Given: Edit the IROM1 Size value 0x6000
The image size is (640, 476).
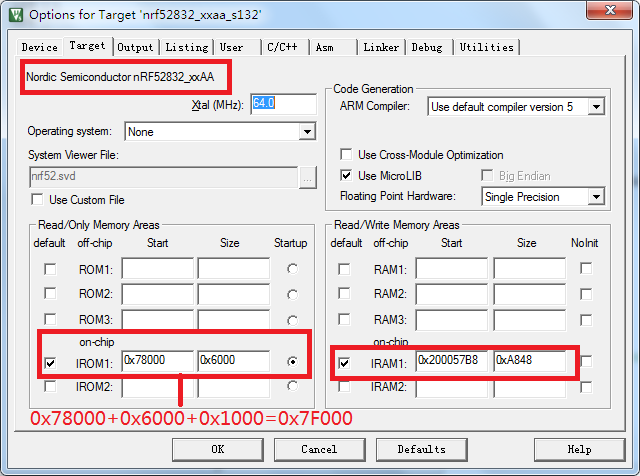Looking at the screenshot, I should pos(234,361).
